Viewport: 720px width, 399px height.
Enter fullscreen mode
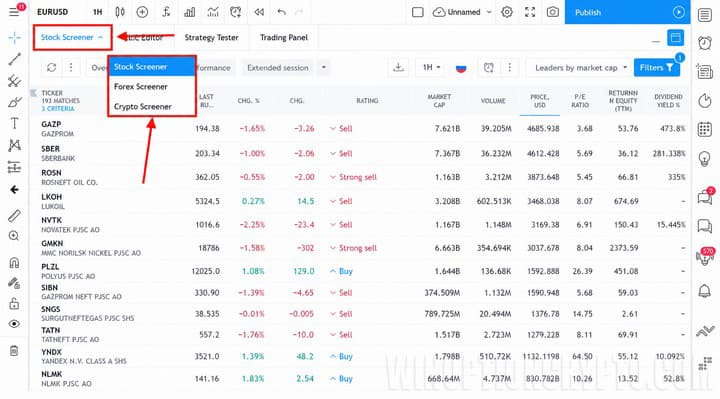point(530,12)
